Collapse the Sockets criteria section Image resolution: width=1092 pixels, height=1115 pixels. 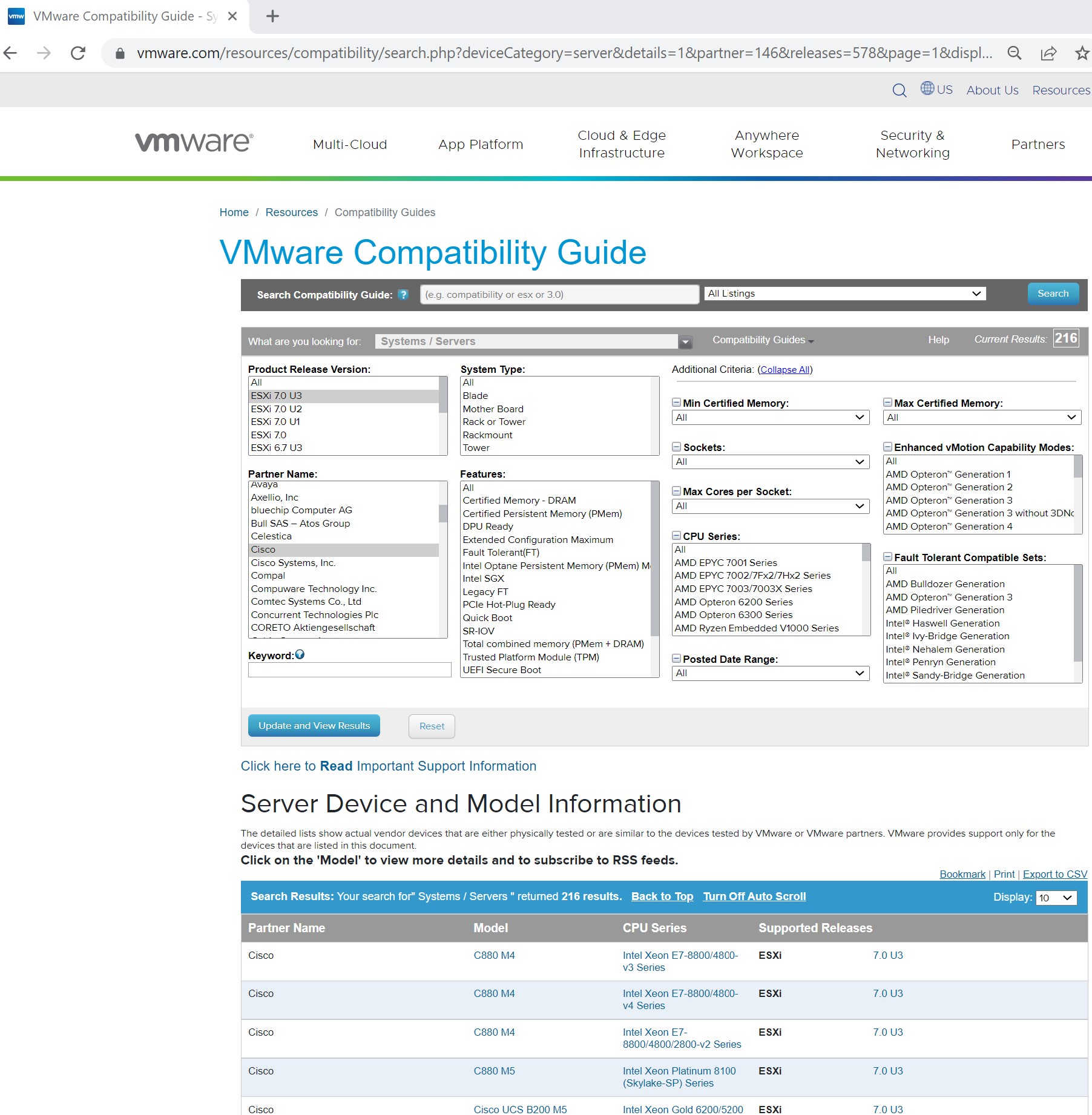676,447
